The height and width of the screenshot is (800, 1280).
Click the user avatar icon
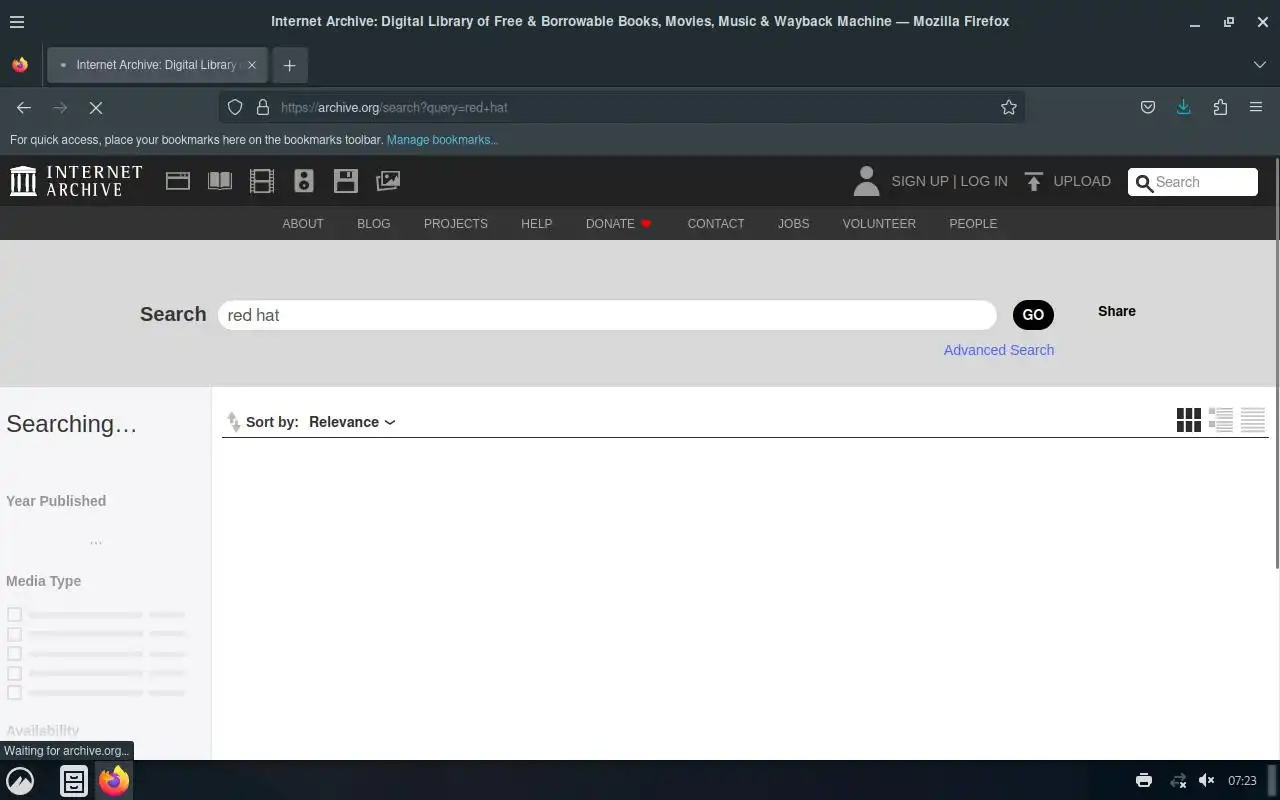[866, 181]
